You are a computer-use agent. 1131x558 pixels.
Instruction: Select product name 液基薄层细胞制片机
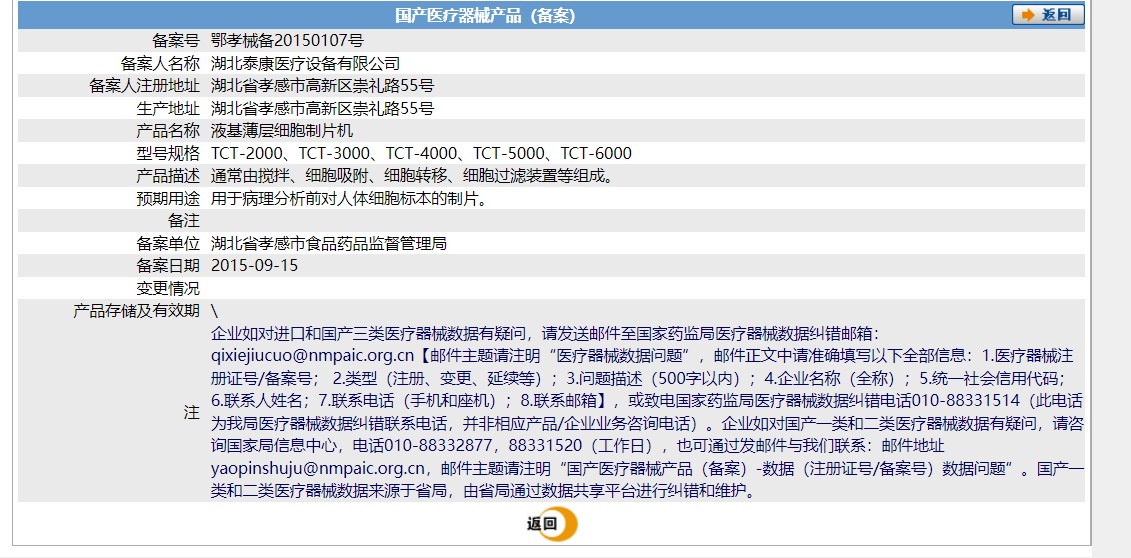(x=282, y=131)
